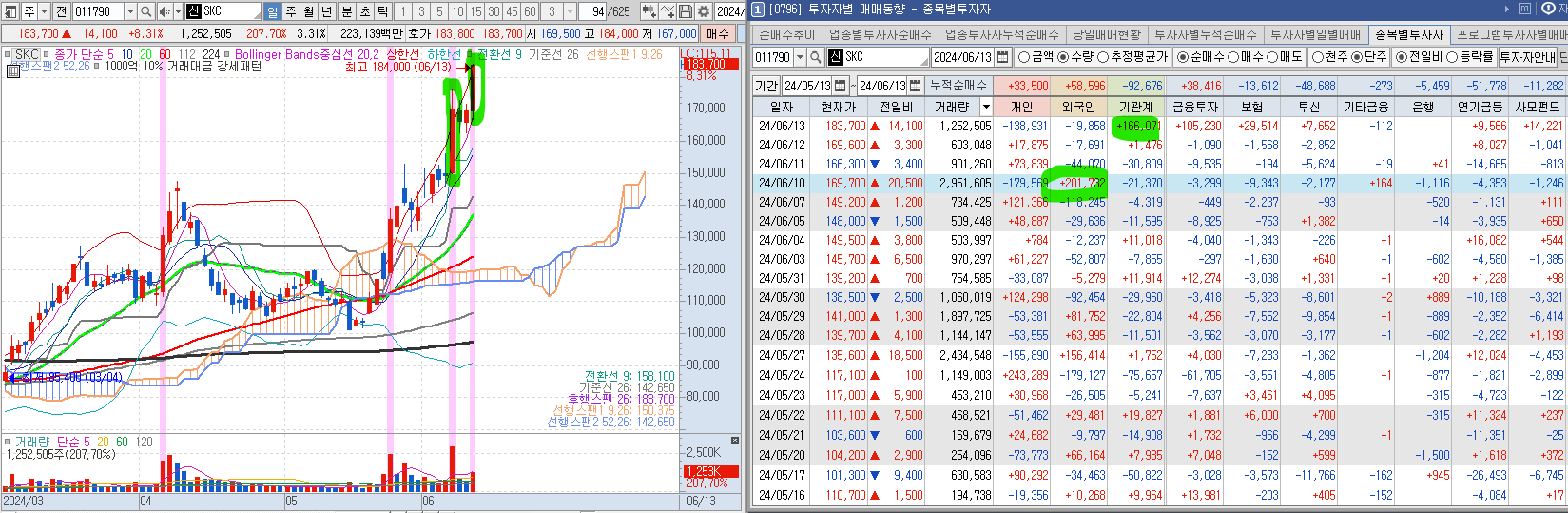Click the 외국인 column header
Viewport: 1568px width, 513px height.
click(x=1078, y=107)
